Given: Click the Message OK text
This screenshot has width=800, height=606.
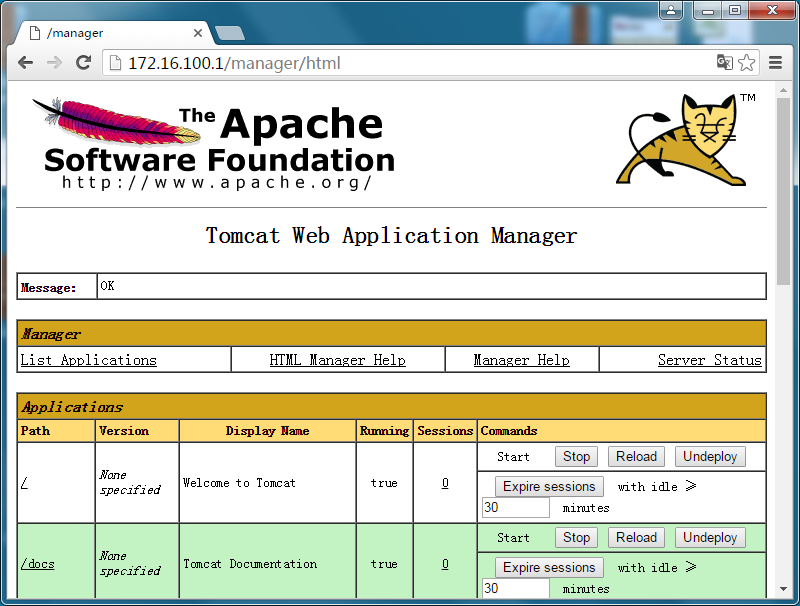Looking at the screenshot, I should pyautogui.click(x=107, y=286).
